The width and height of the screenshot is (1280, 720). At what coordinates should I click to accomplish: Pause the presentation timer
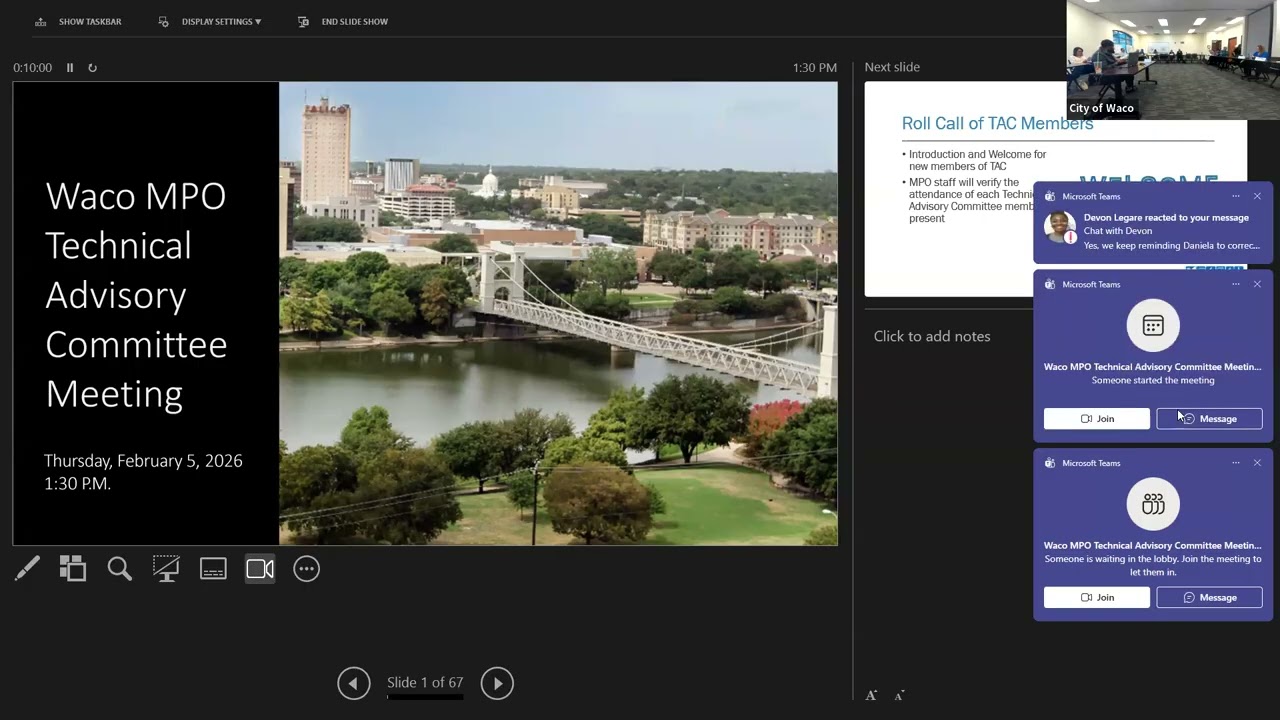(70, 68)
